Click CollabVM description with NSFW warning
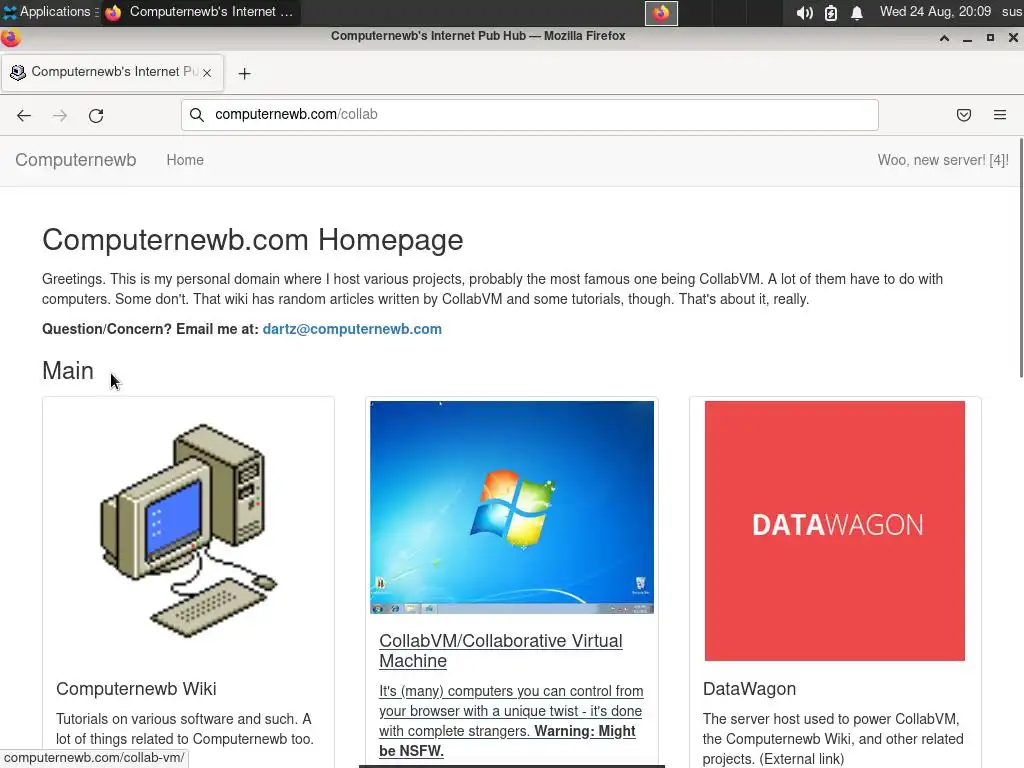 [511, 721]
